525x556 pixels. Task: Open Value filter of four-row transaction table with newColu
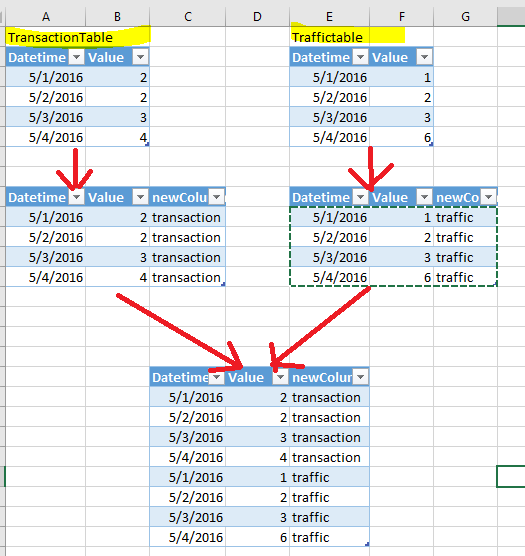(x=140, y=197)
